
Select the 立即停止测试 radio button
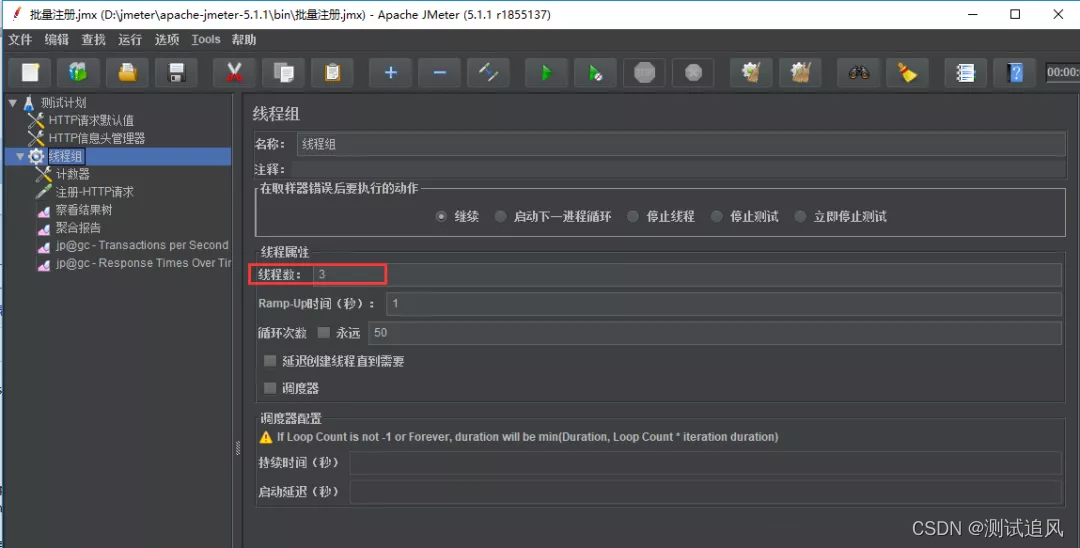coord(800,216)
